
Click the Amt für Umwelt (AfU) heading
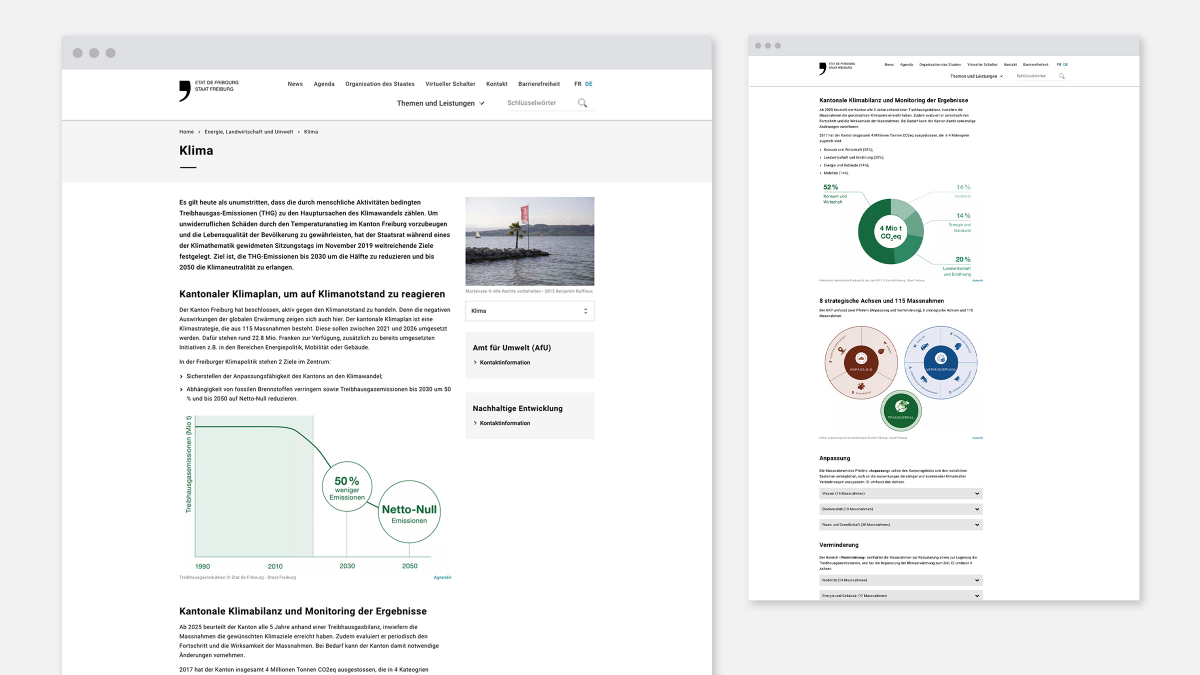click(512, 347)
